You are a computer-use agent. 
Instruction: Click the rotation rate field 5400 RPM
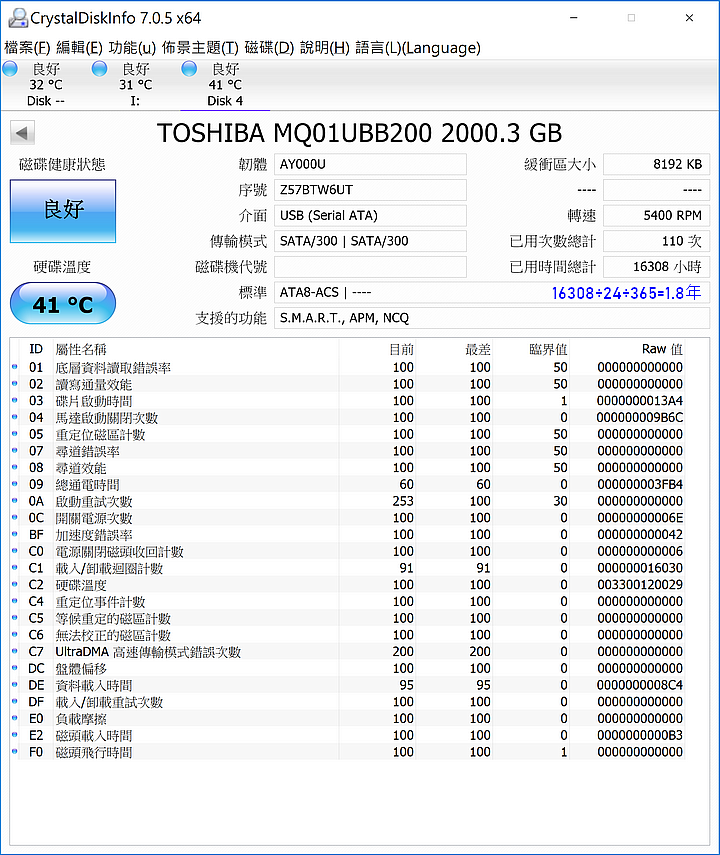656,215
